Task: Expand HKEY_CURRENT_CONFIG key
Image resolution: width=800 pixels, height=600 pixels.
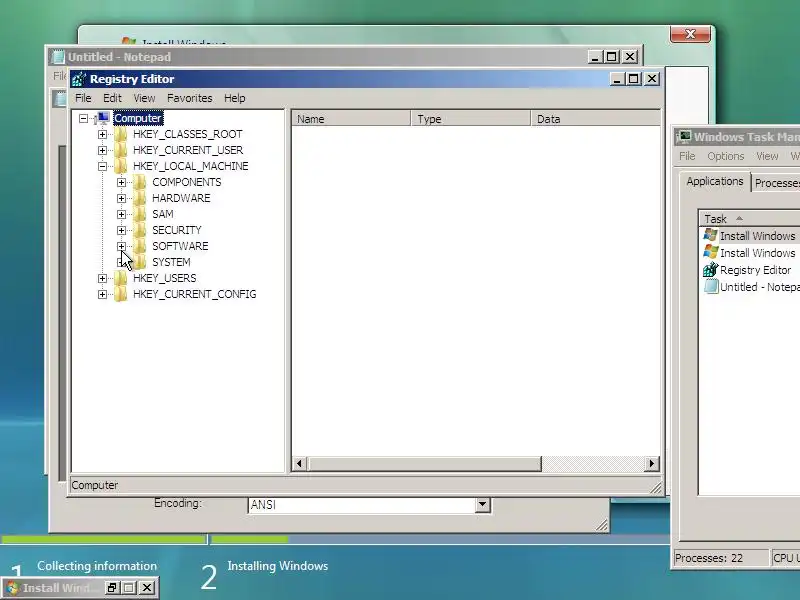Action: point(102,294)
